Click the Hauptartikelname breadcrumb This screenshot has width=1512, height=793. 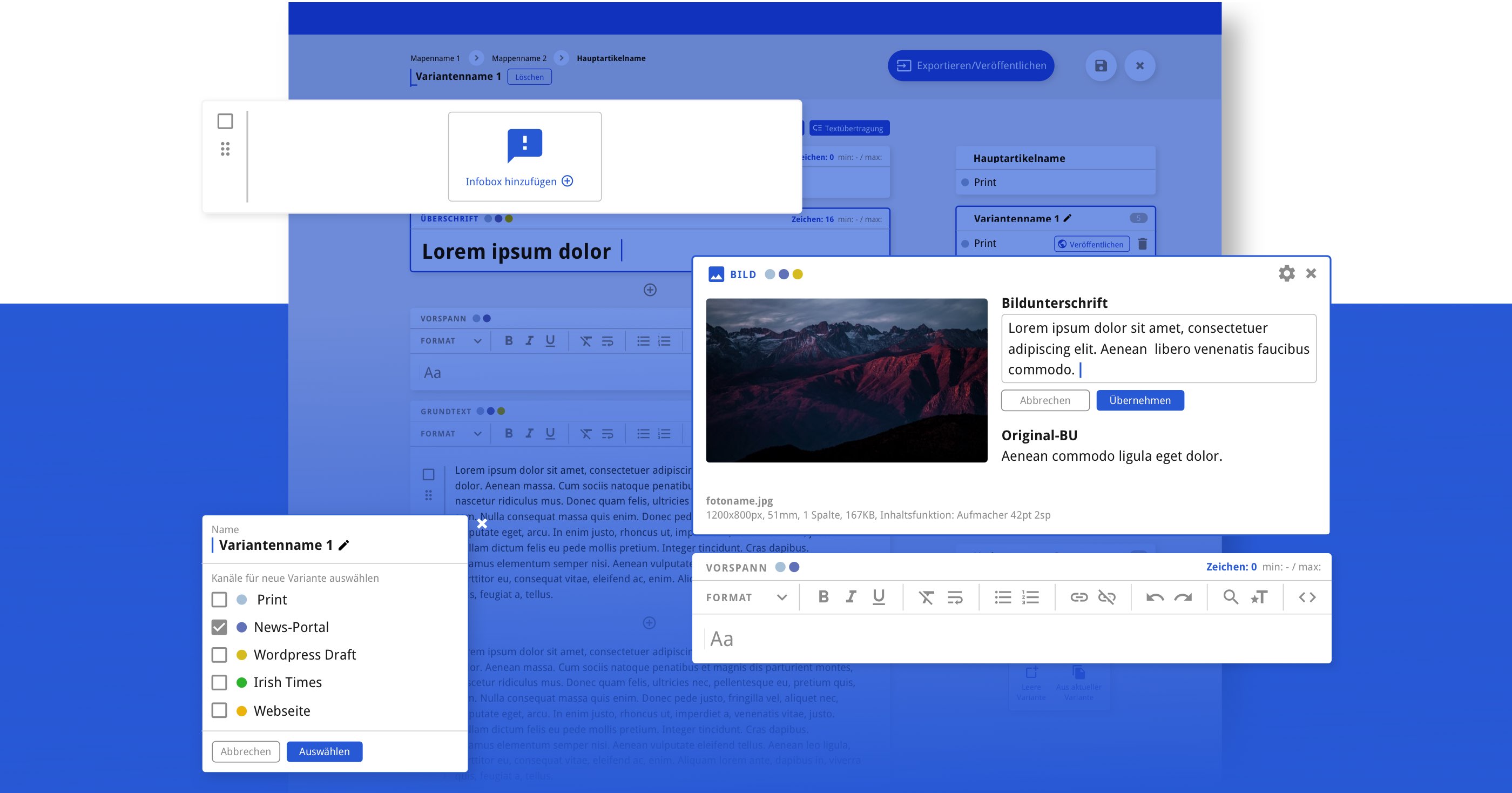pyautogui.click(x=611, y=58)
